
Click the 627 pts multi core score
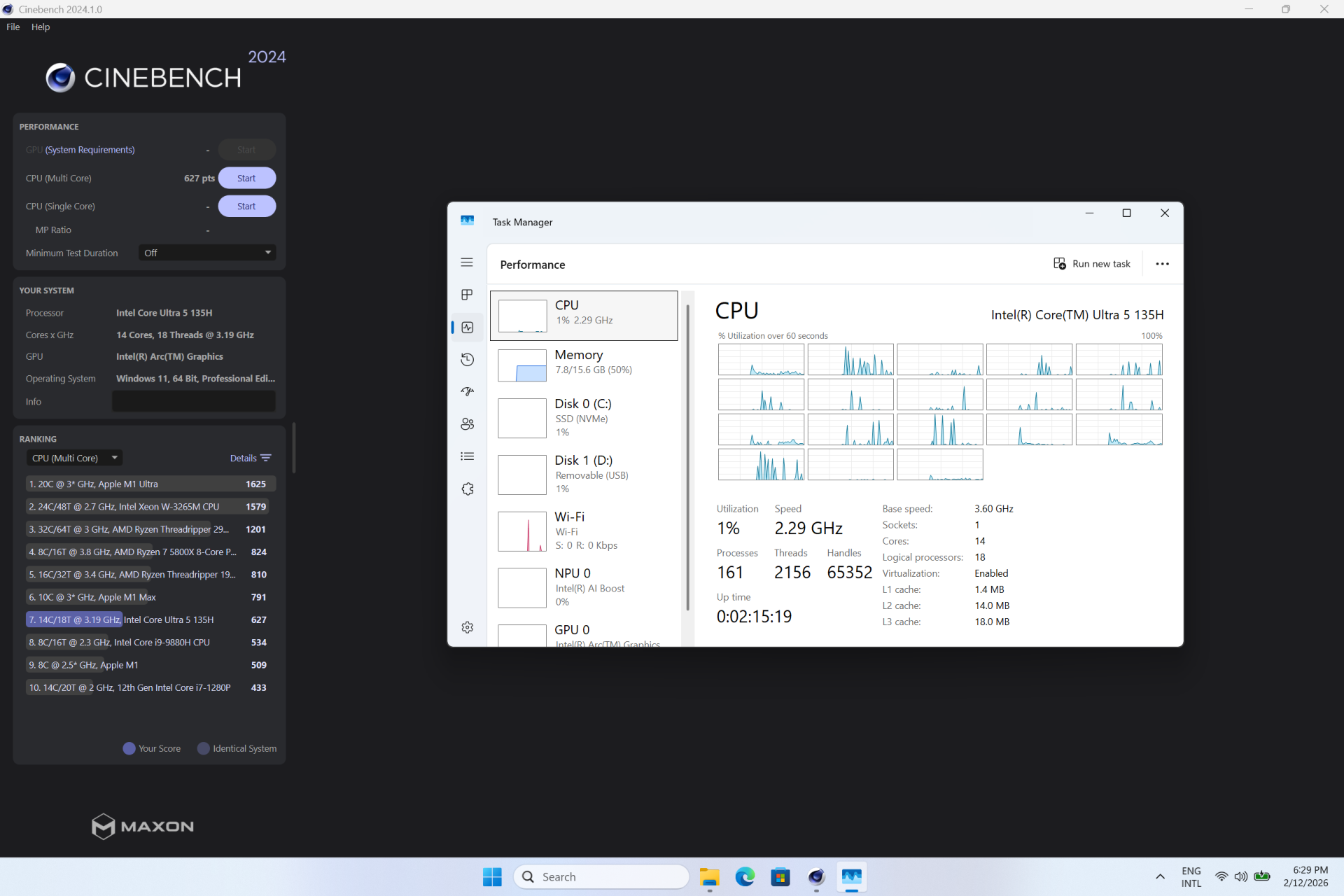click(x=199, y=178)
